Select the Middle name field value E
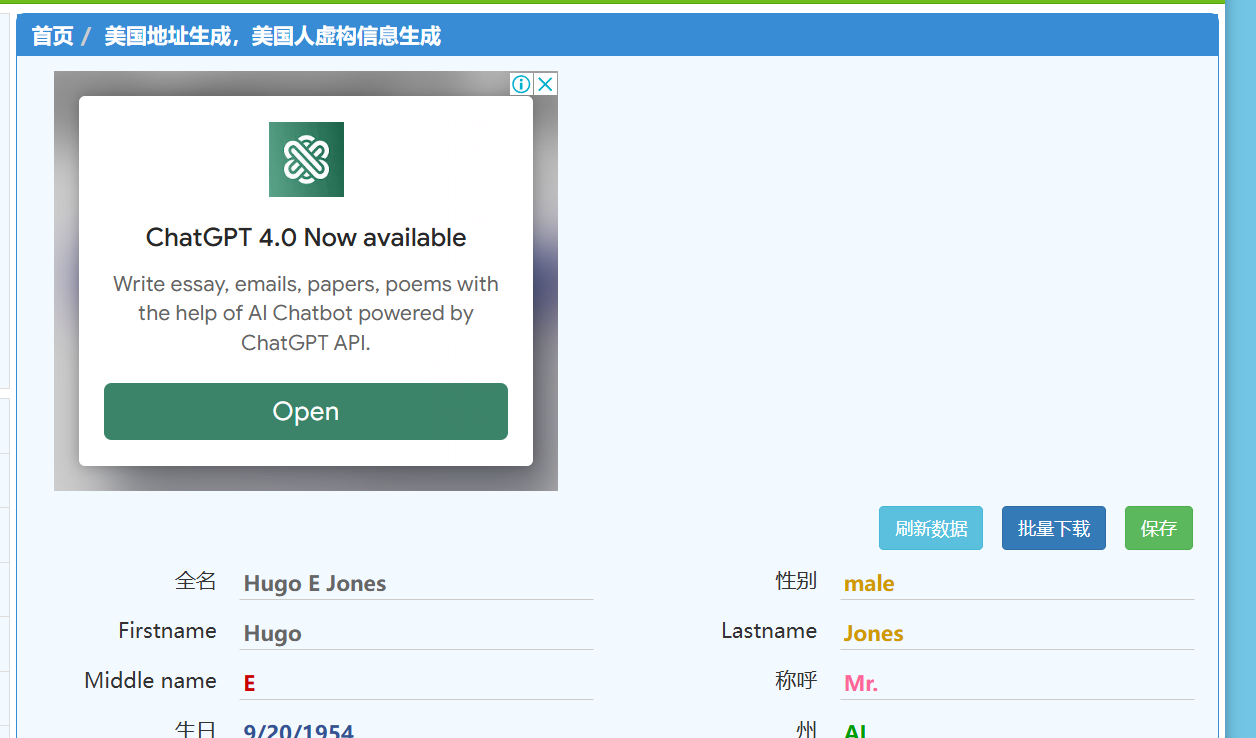The height and width of the screenshot is (738, 1256). (416, 683)
